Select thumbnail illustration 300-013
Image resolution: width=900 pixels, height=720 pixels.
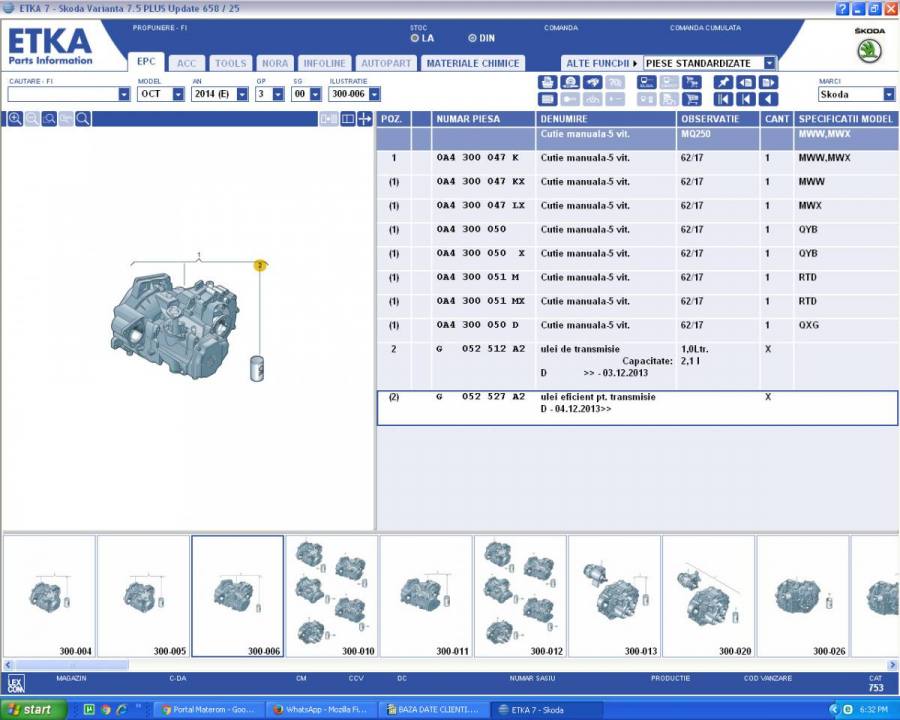[614, 596]
